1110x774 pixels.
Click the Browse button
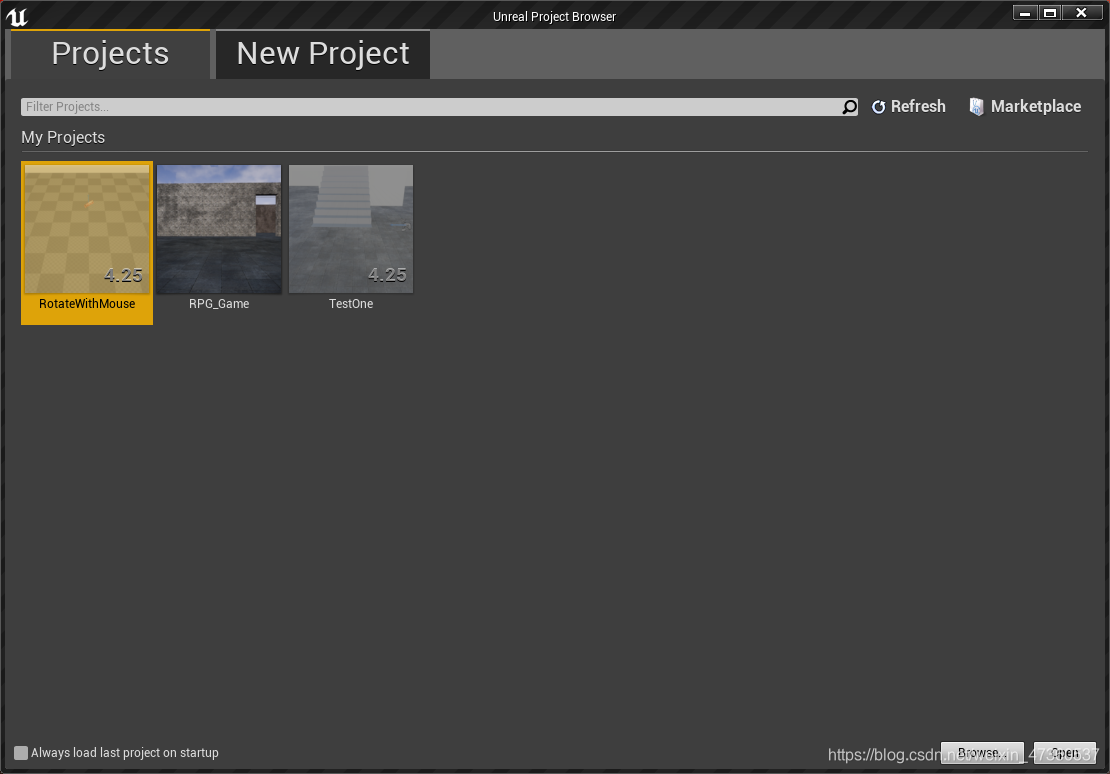click(x=982, y=753)
